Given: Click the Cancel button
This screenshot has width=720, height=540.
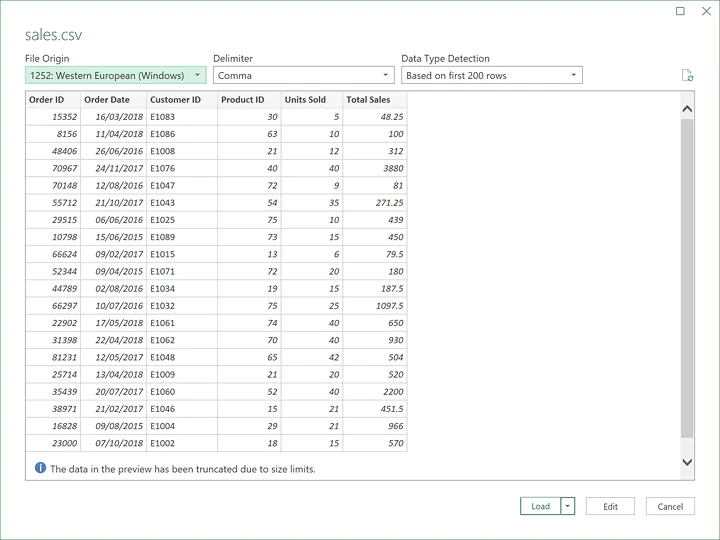Looking at the screenshot, I should click(x=670, y=506).
